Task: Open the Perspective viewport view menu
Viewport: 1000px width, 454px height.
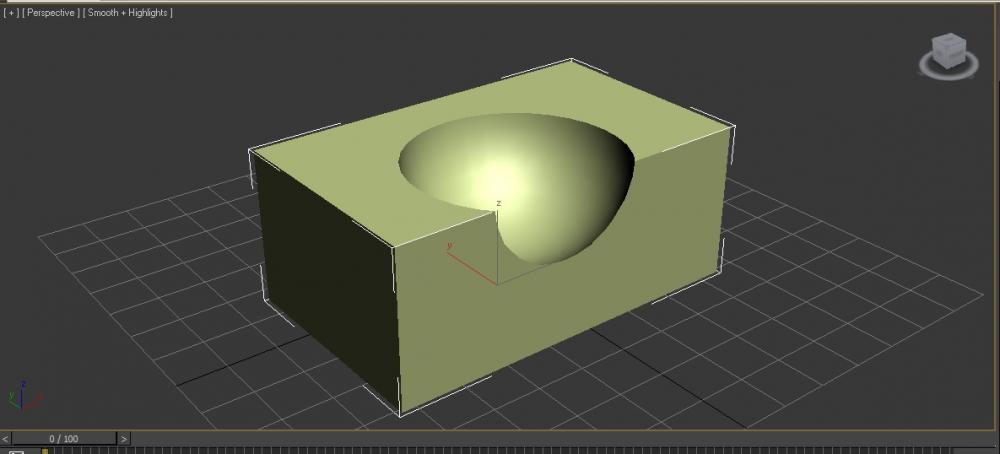Action: pos(52,13)
